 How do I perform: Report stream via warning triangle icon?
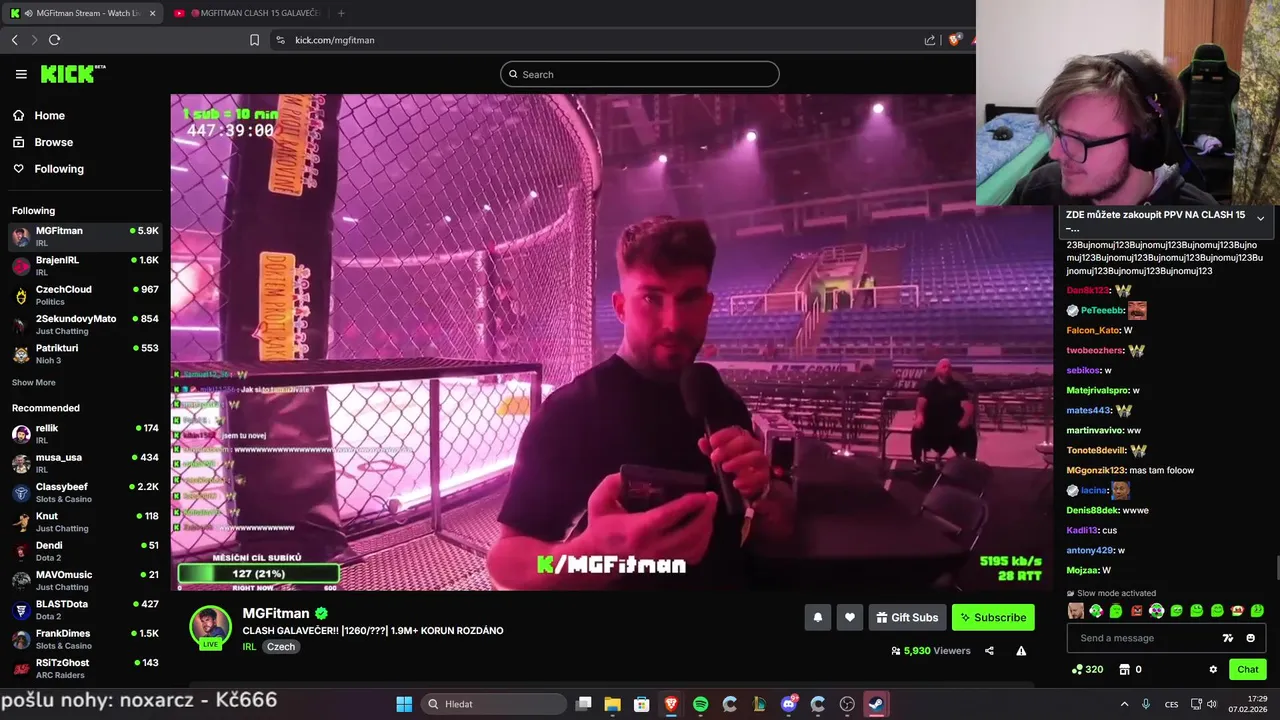(x=1021, y=651)
